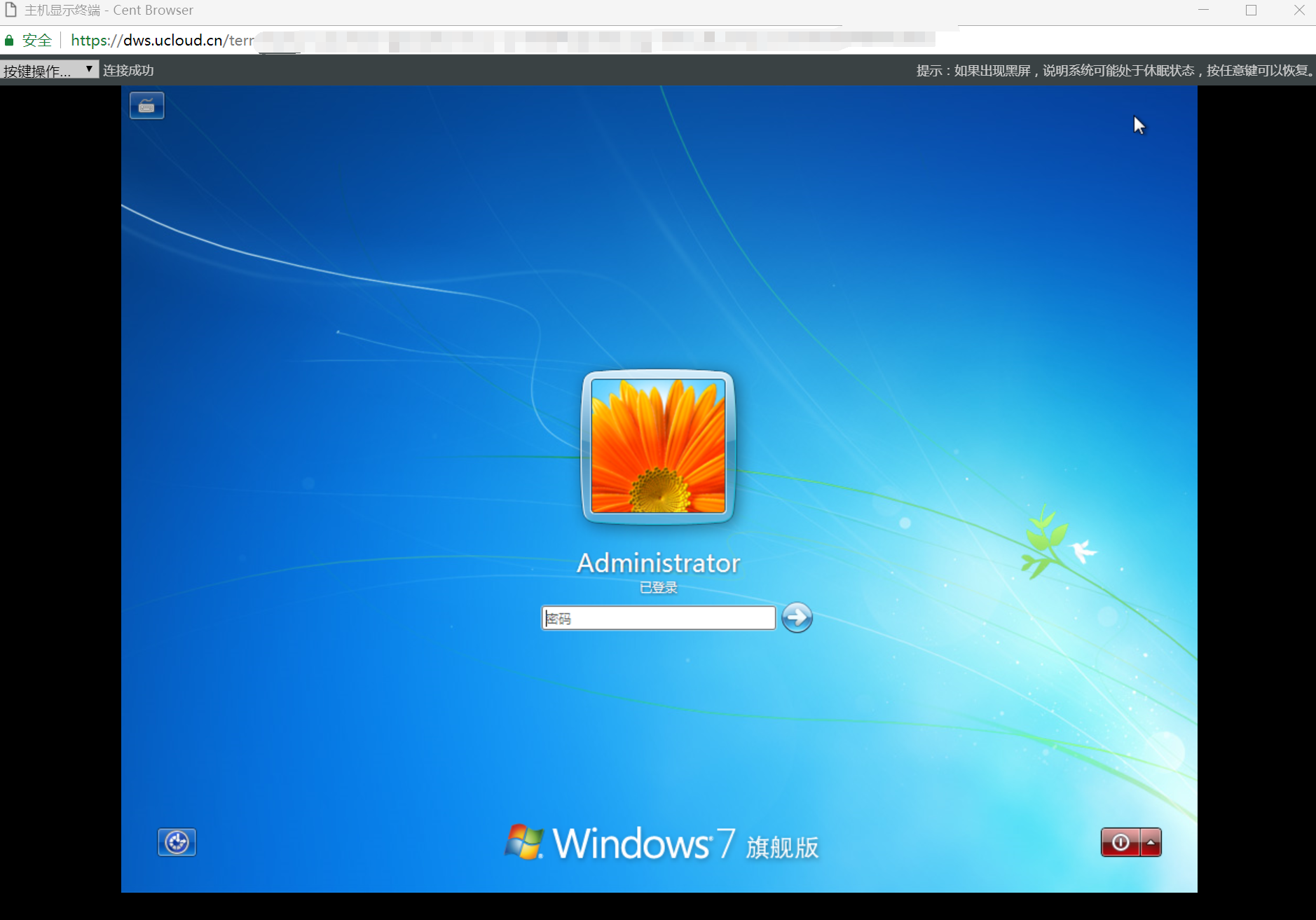Click the 已登录 logged-in status text

[x=658, y=587]
